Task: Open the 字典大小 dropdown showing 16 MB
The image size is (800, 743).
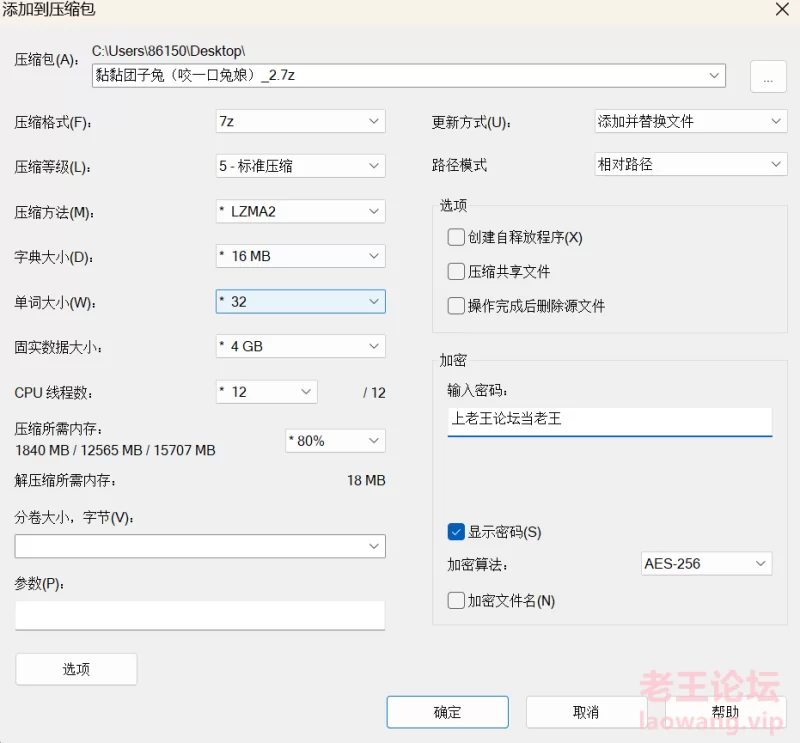Action: [301, 256]
